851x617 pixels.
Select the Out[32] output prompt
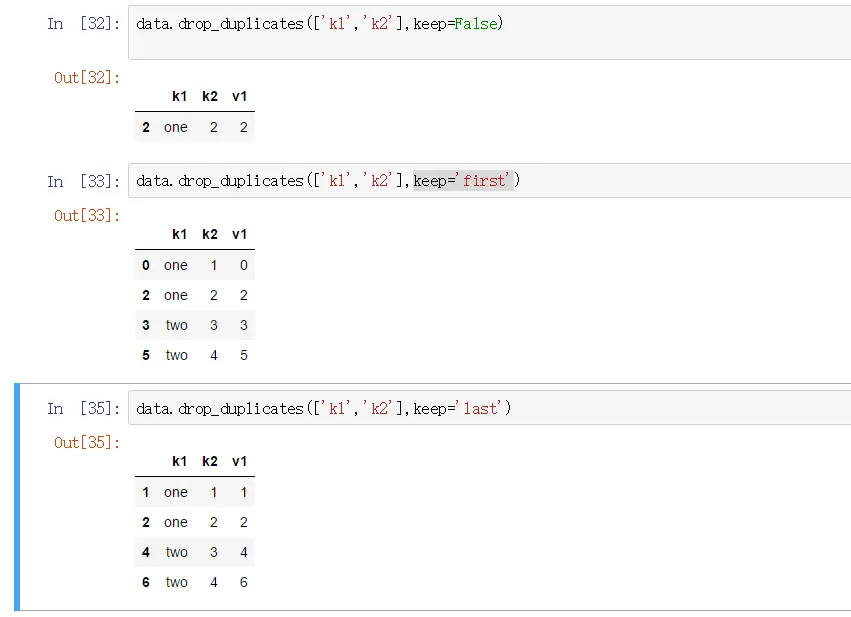click(x=86, y=78)
